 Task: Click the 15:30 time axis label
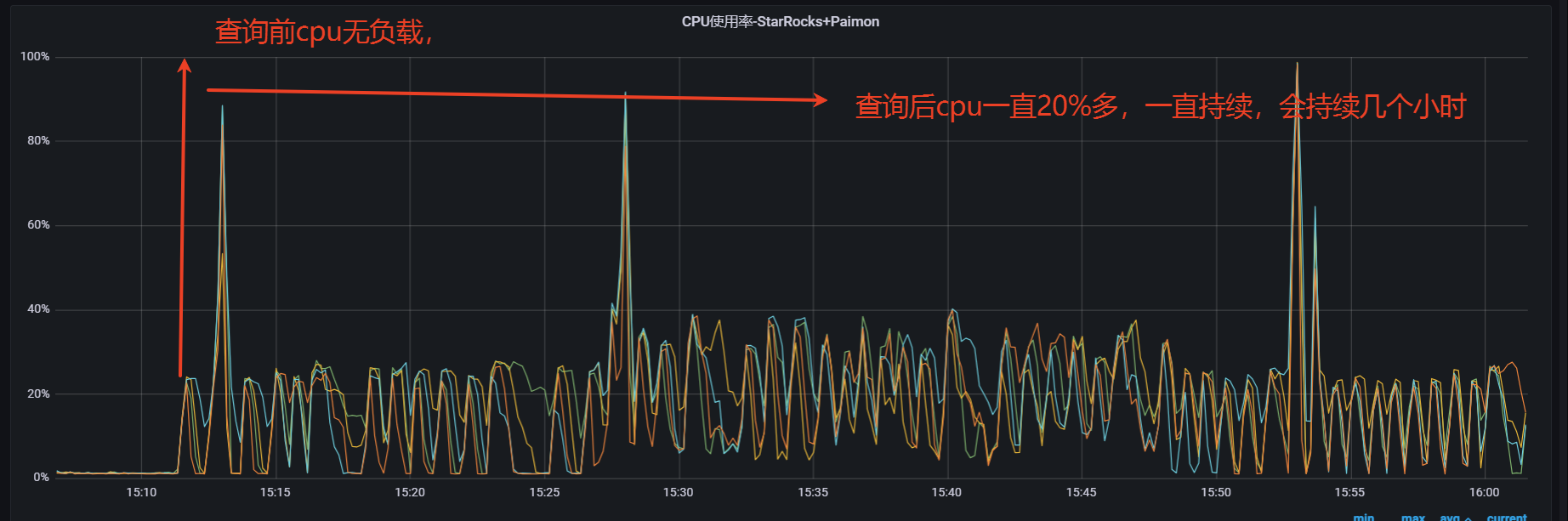tap(678, 492)
